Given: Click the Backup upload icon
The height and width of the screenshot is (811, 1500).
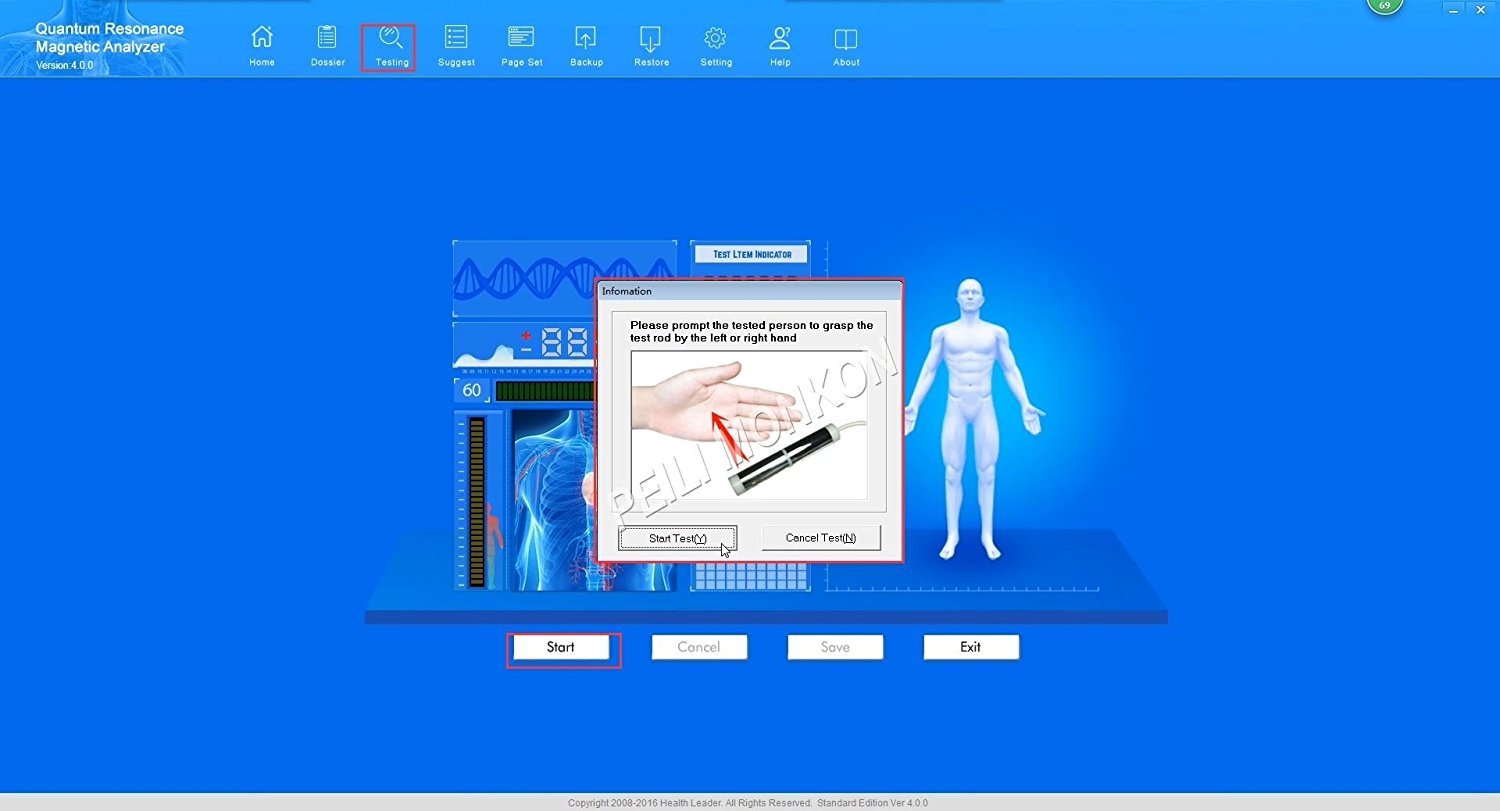Looking at the screenshot, I should [586, 38].
